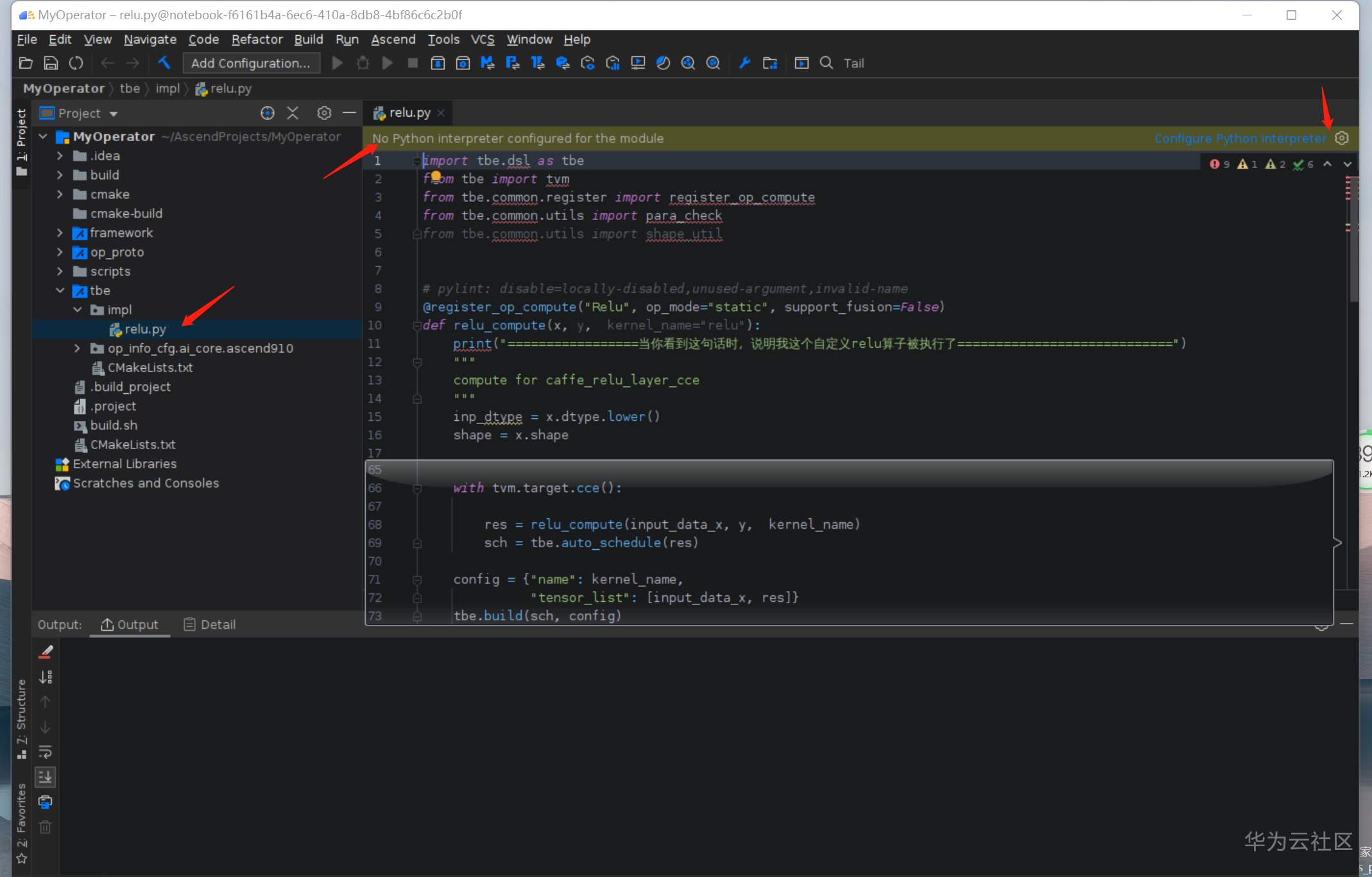1372x877 pixels.
Task: Expand the framework folder in project tree
Action: (x=60, y=233)
